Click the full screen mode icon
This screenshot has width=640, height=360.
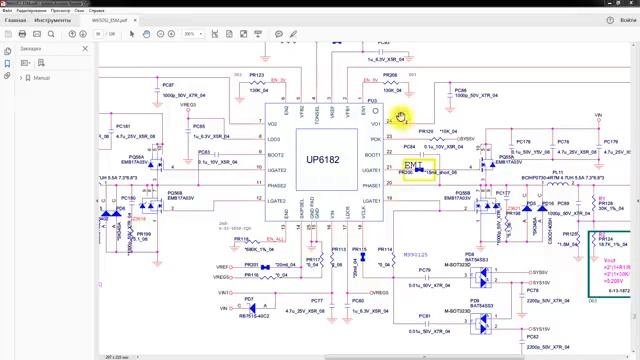click(x=243, y=34)
